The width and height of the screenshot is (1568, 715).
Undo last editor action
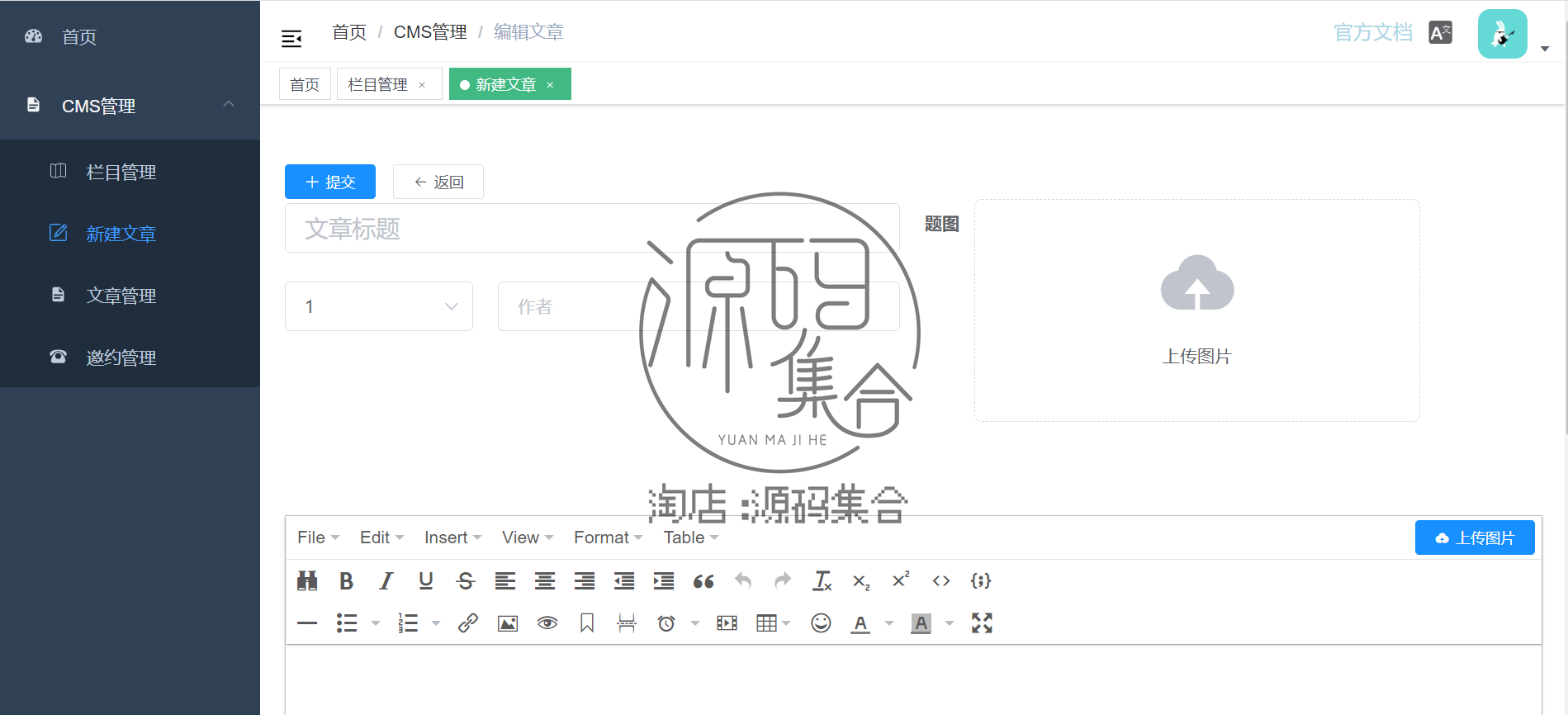point(743,581)
